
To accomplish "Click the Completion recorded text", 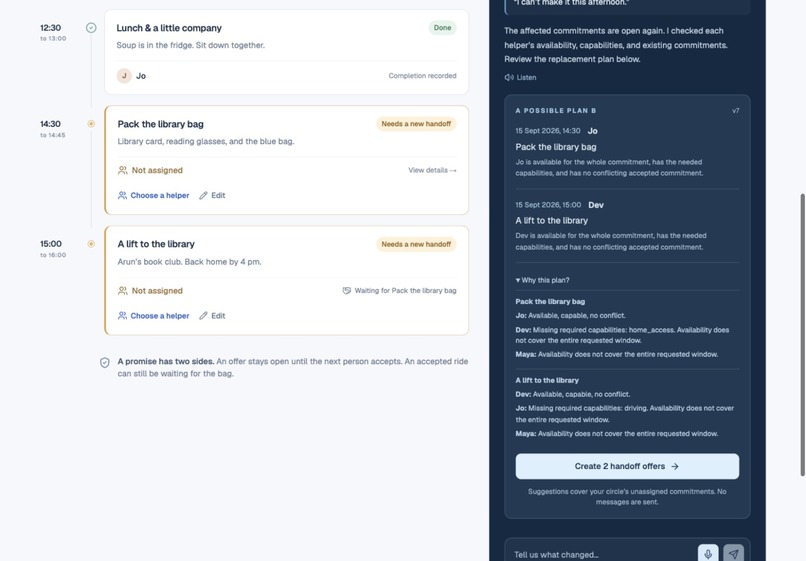I will [x=423, y=76].
